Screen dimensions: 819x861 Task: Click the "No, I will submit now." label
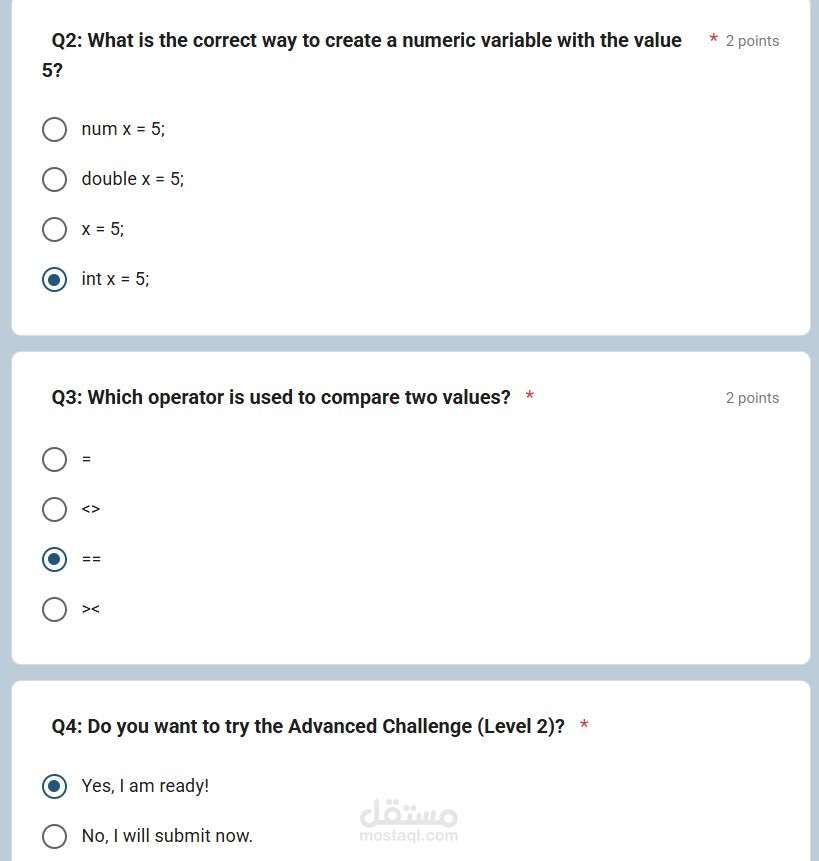tap(167, 836)
